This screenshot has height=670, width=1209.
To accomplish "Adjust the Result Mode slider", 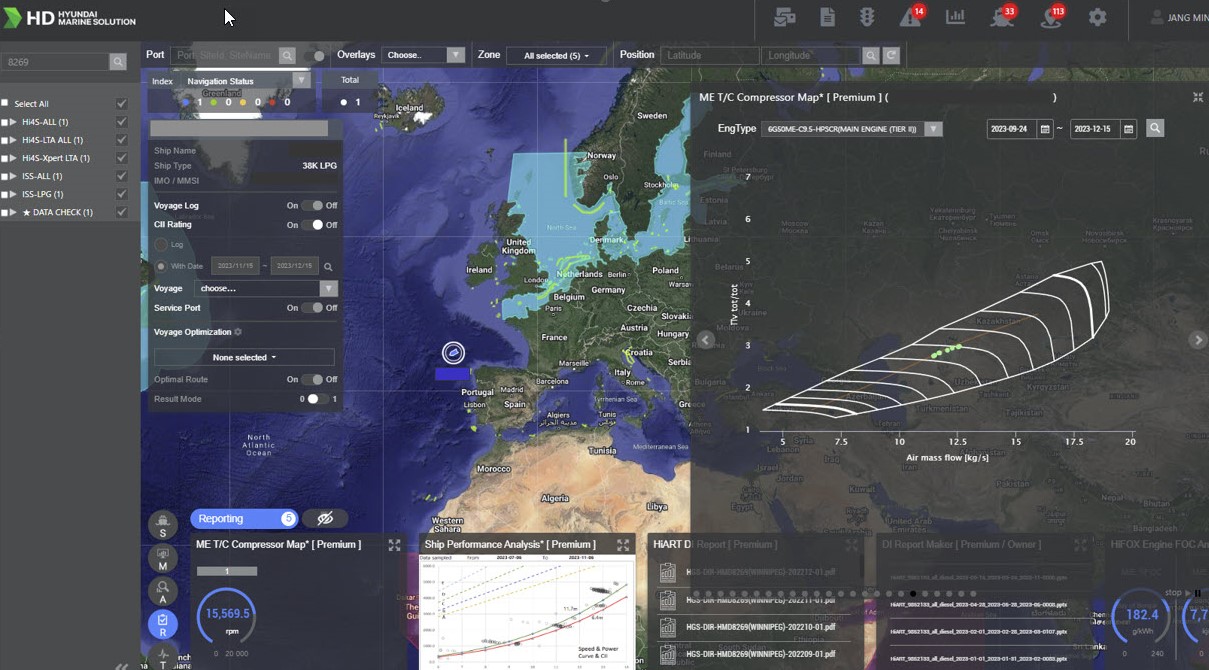I will 316,399.
